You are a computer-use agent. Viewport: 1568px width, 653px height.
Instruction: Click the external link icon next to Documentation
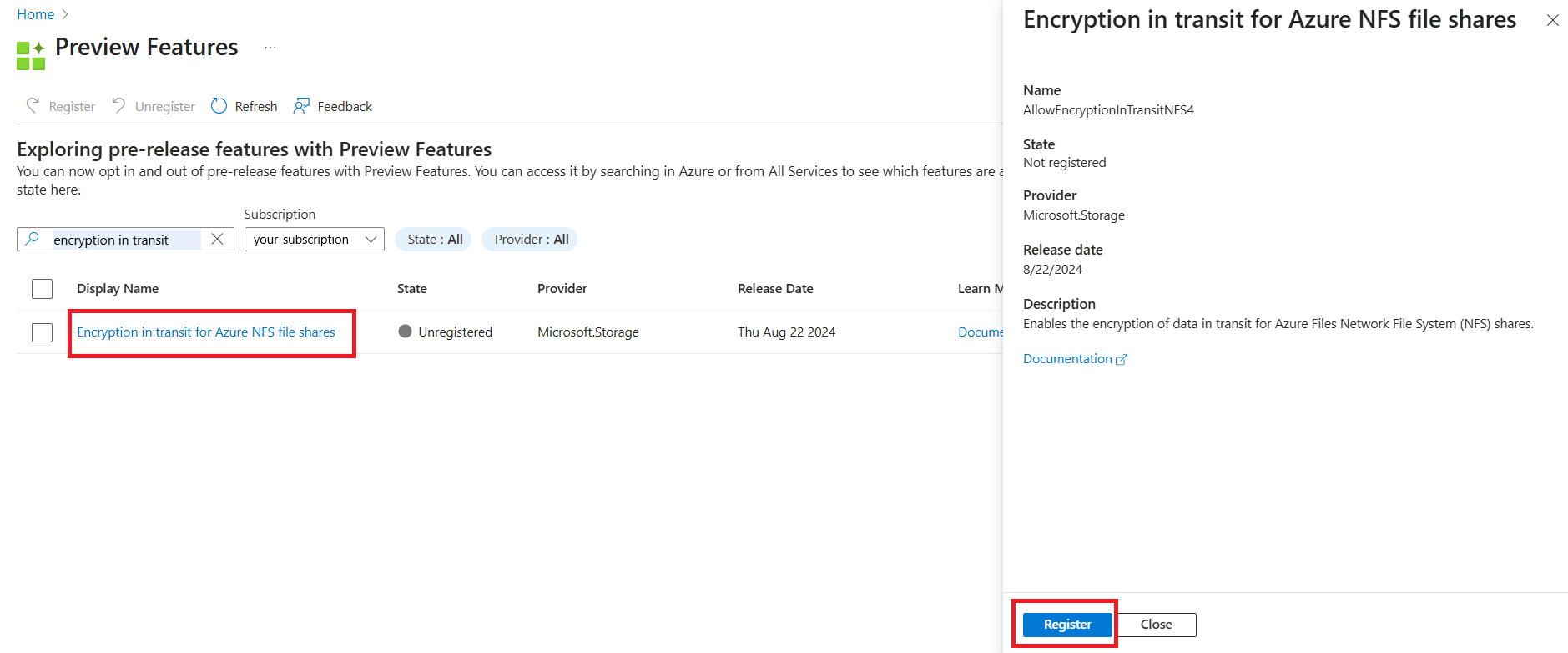coord(1122,360)
